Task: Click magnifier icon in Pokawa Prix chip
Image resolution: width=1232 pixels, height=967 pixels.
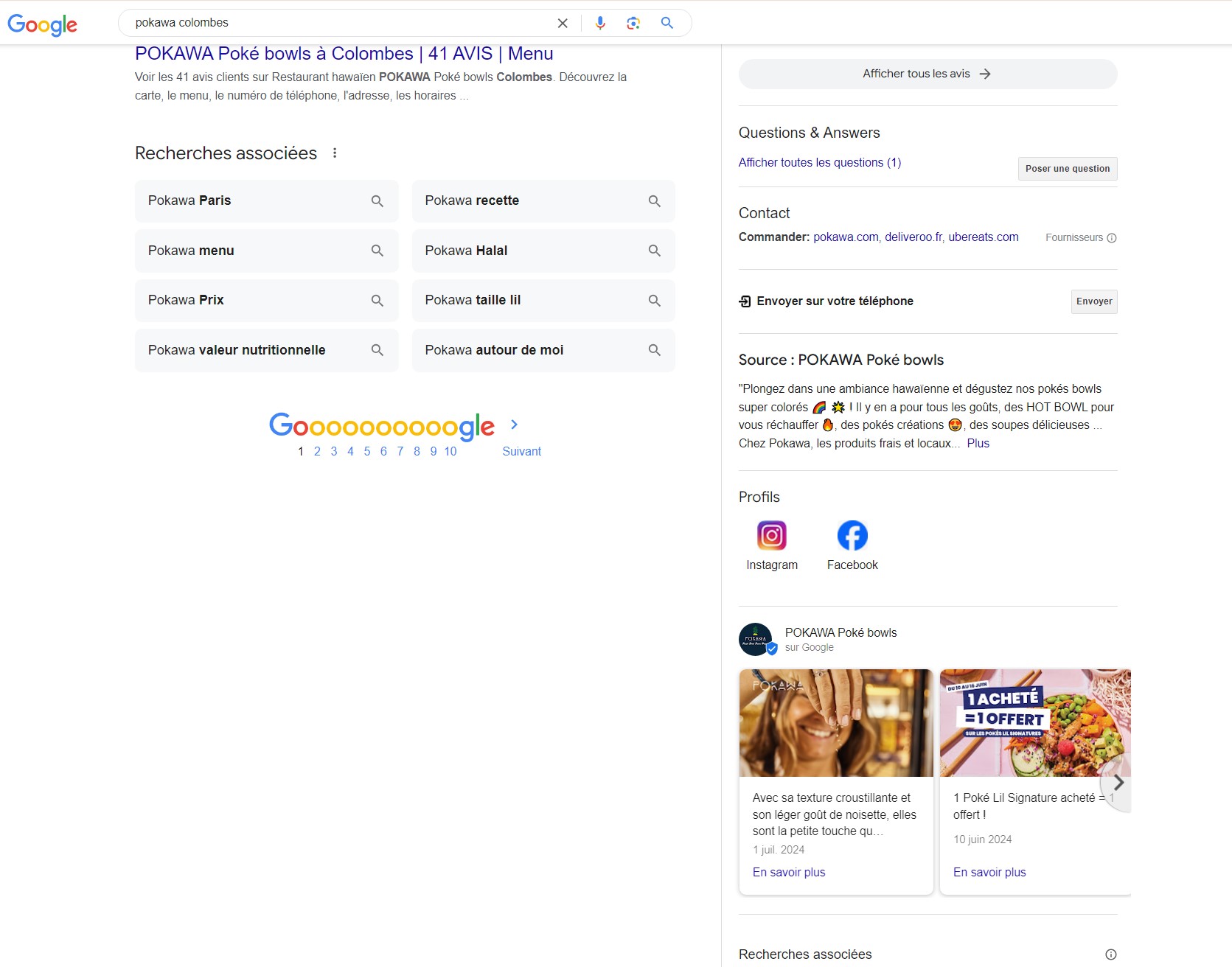Action: coord(377,300)
